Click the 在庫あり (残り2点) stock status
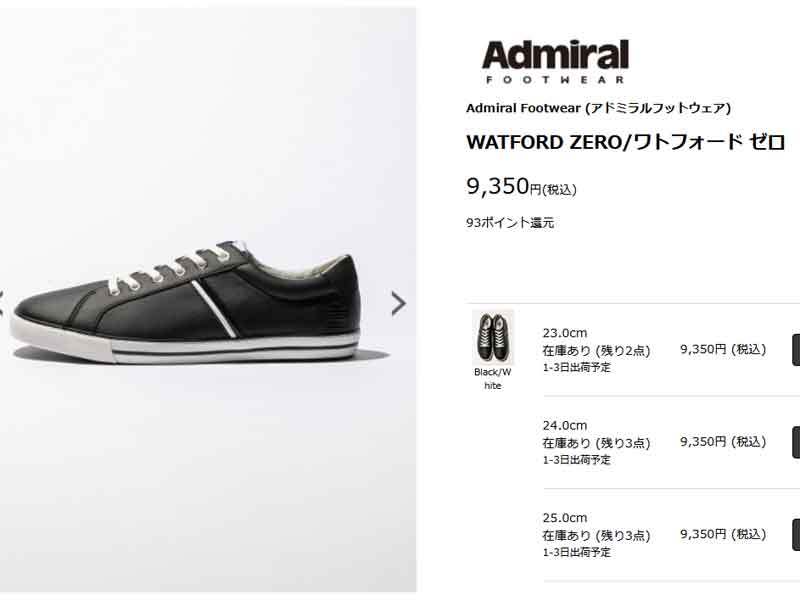Image resolution: width=800 pixels, height=600 pixels. coord(596,351)
